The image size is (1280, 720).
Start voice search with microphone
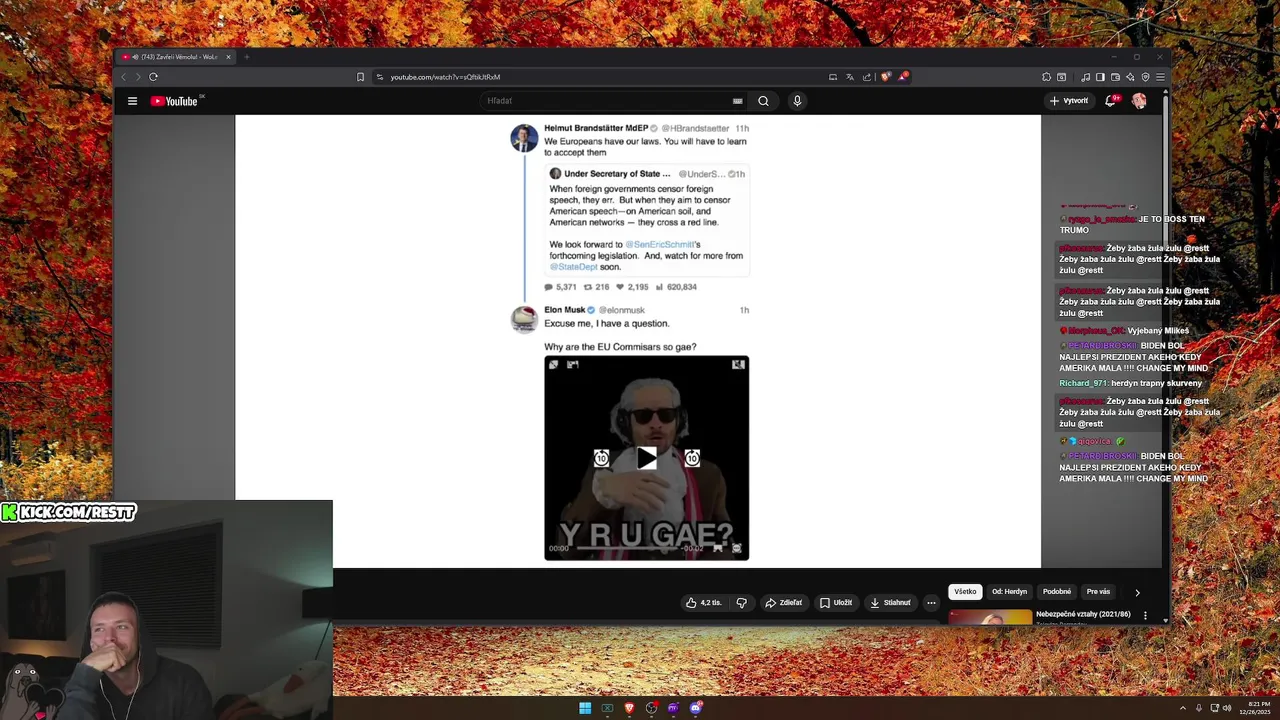797,101
